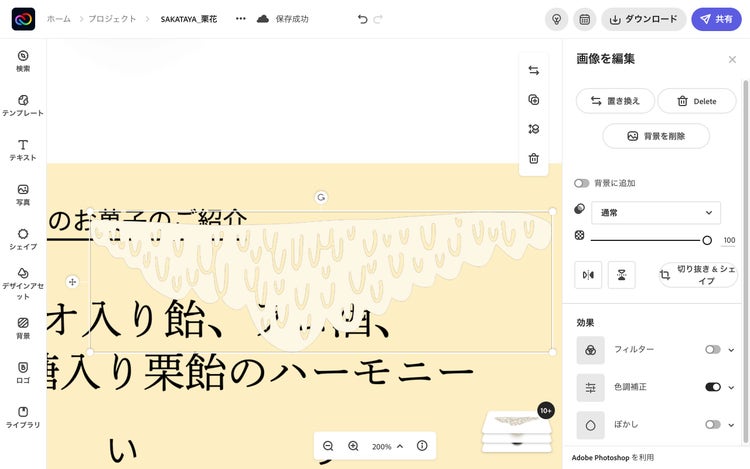The height and width of the screenshot is (469, 750).
Task: Click the info icon in zoom bar
Action: (422, 446)
